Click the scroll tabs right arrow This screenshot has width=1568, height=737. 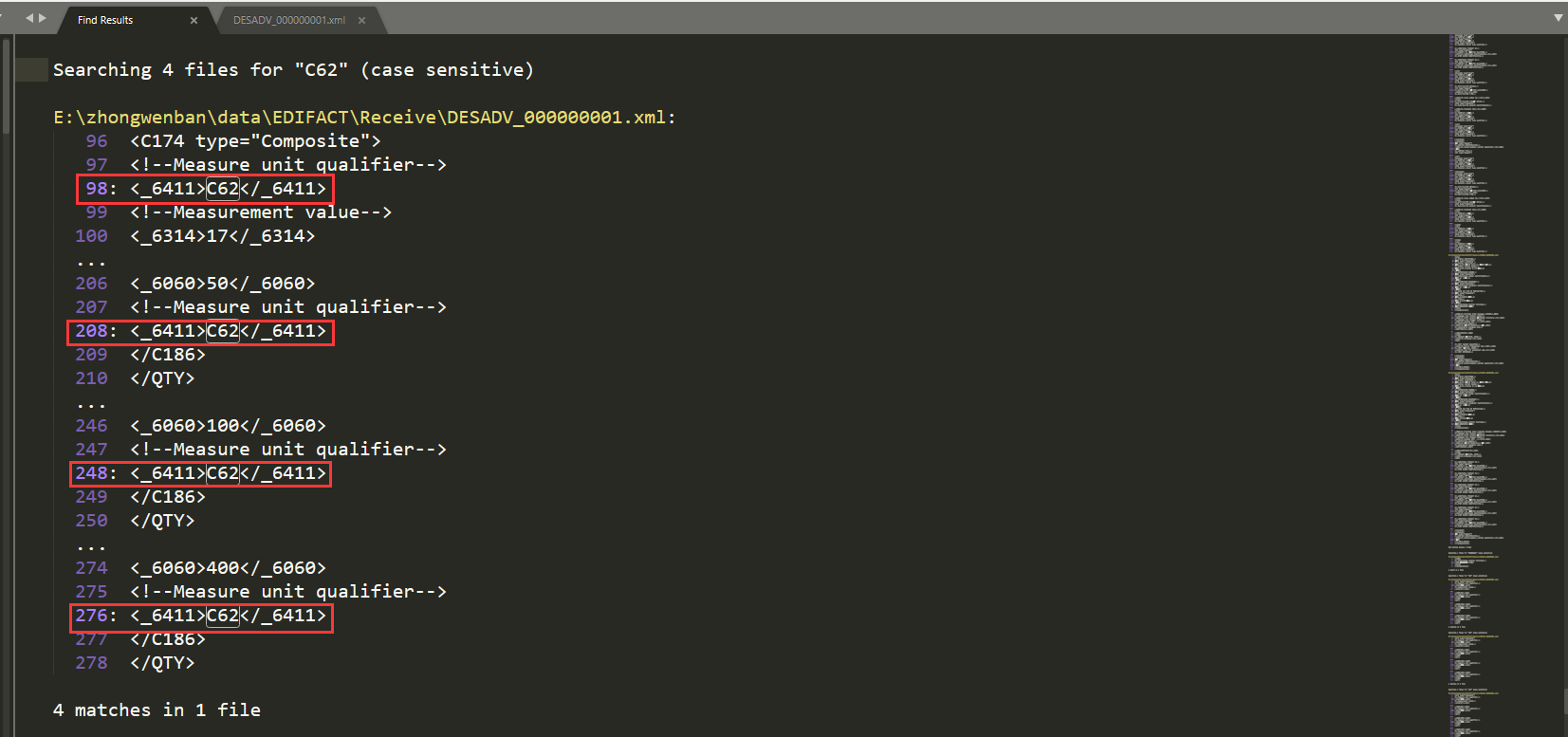pos(42,18)
